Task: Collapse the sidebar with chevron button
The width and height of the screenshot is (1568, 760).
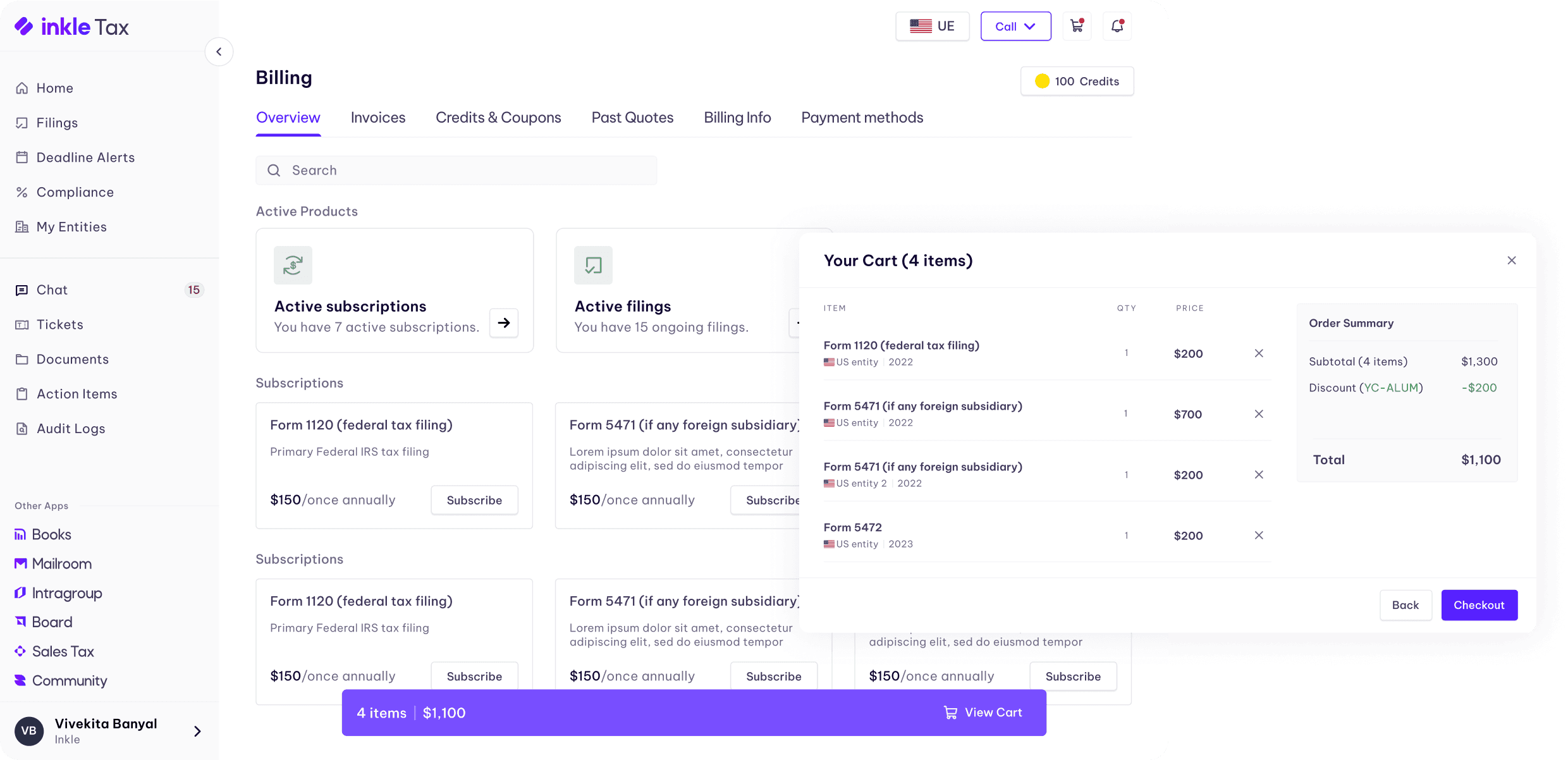Action: (x=219, y=52)
